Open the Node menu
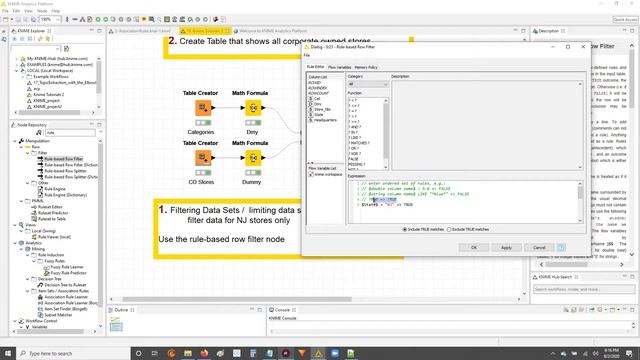The height and width of the screenshot is (360, 640). [42, 11]
